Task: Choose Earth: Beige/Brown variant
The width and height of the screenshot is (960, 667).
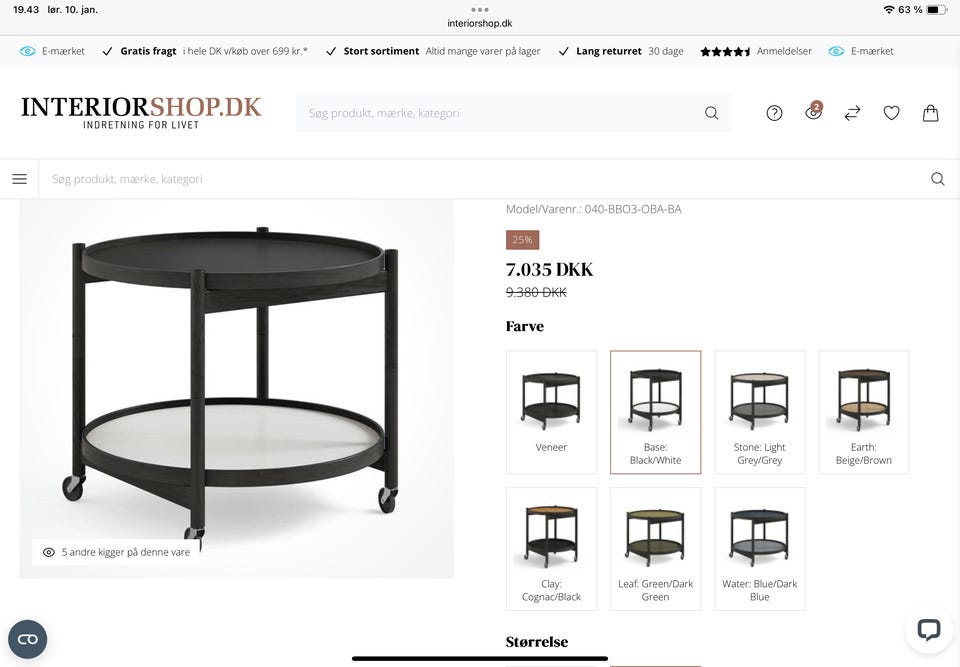Action: click(x=863, y=412)
